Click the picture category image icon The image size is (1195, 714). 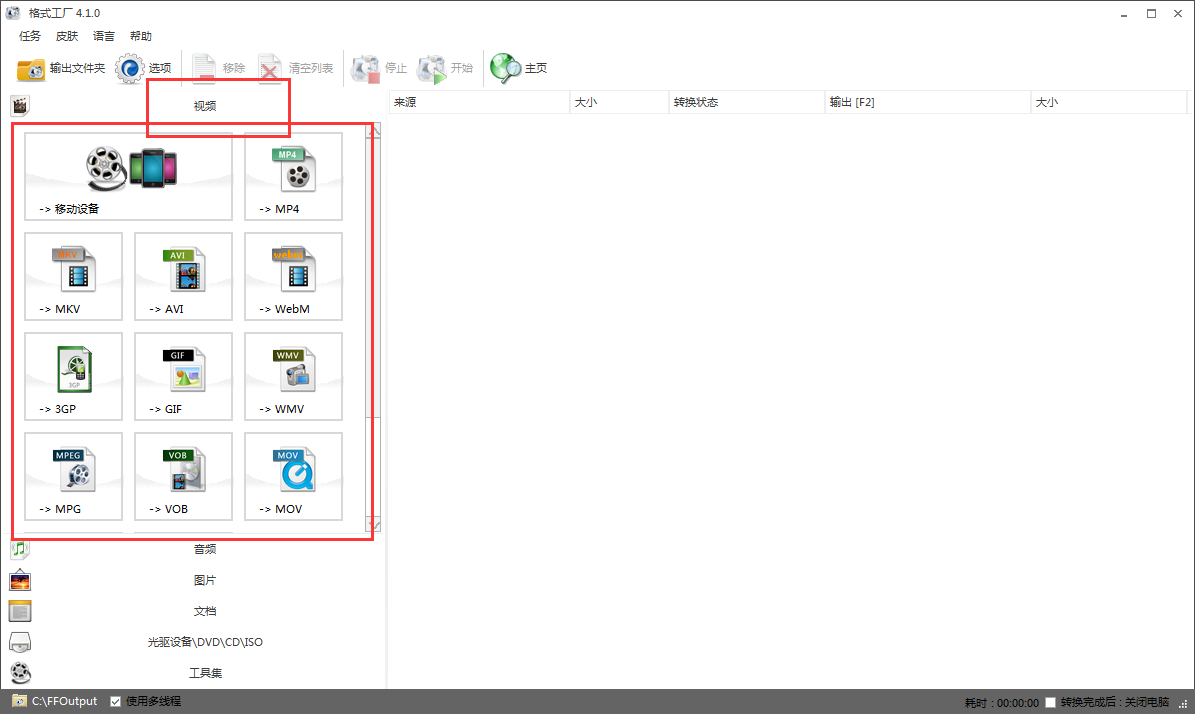pyautogui.click(x=20, y=581)
